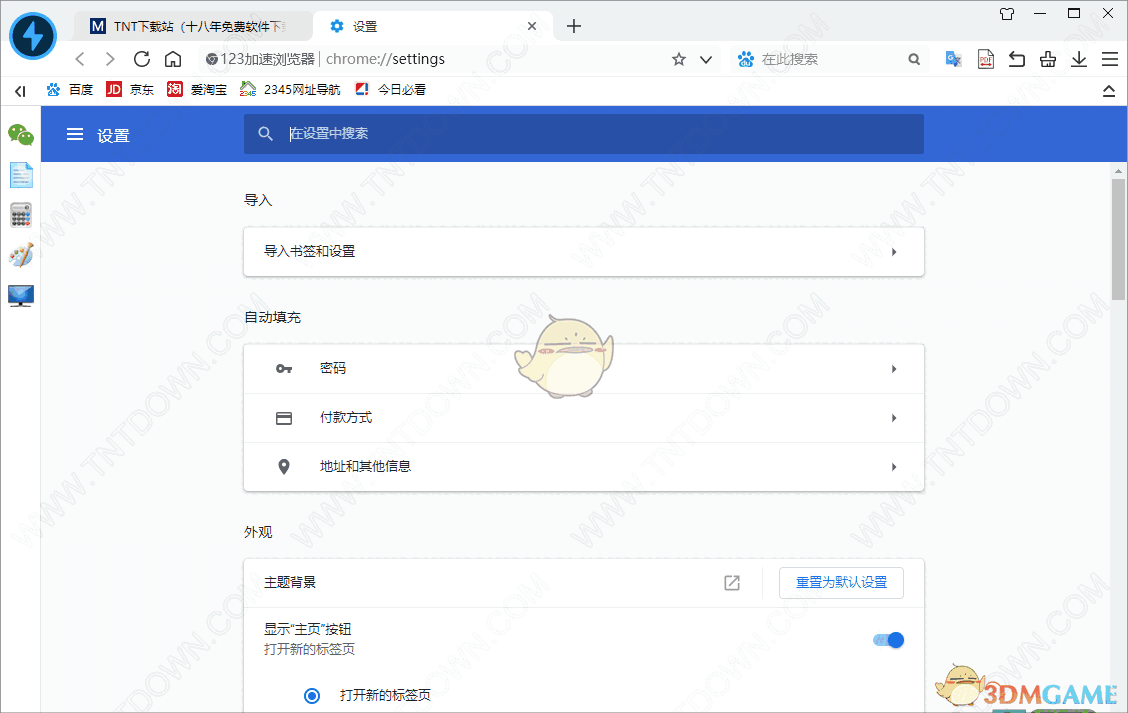This screenshot has height=713, width=1128.
Task: Select the 打开新的标签页 radio button
Action: (311, 695)
